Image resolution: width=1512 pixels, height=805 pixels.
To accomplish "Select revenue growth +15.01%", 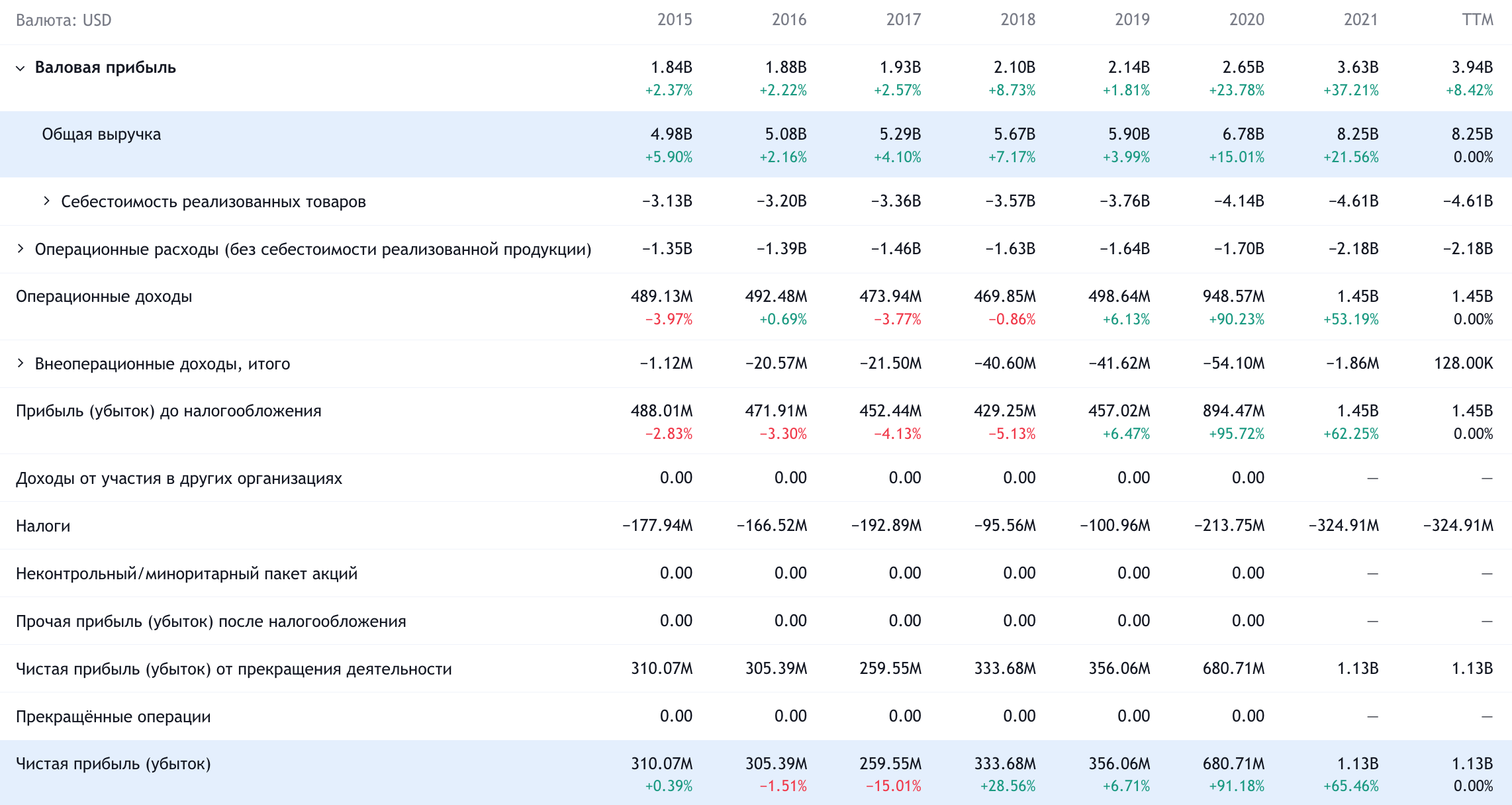I will [1237, 158].
